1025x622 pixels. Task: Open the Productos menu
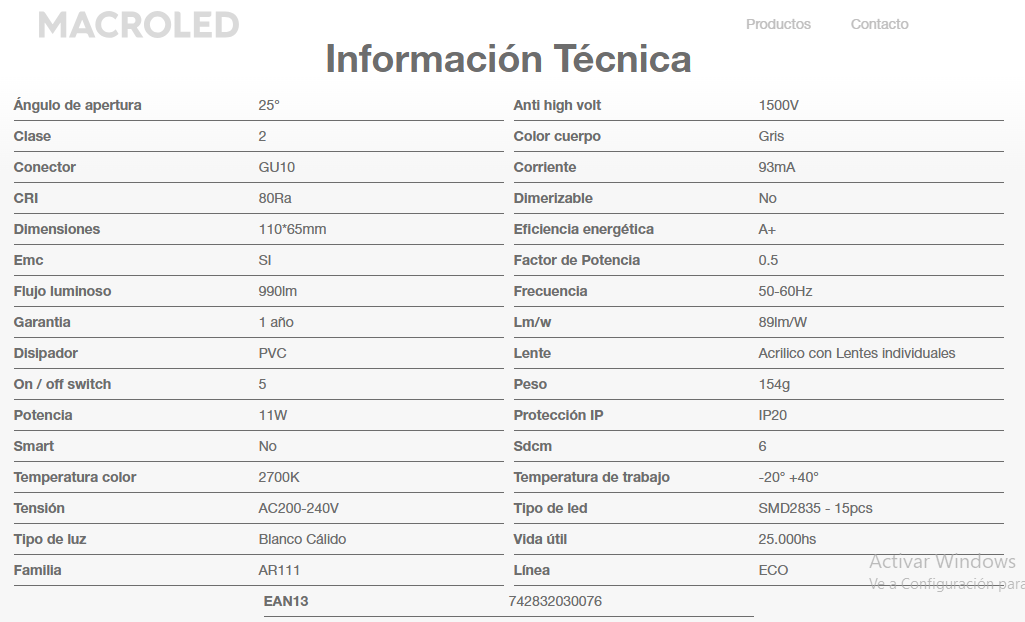[778, 24]
